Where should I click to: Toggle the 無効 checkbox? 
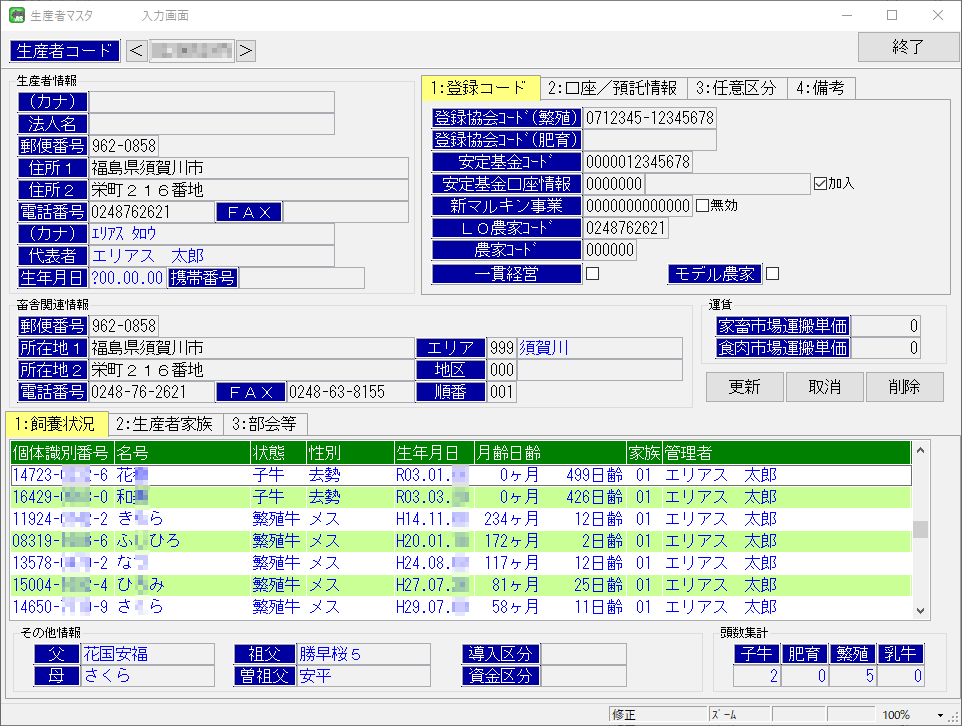pos(702,206)
